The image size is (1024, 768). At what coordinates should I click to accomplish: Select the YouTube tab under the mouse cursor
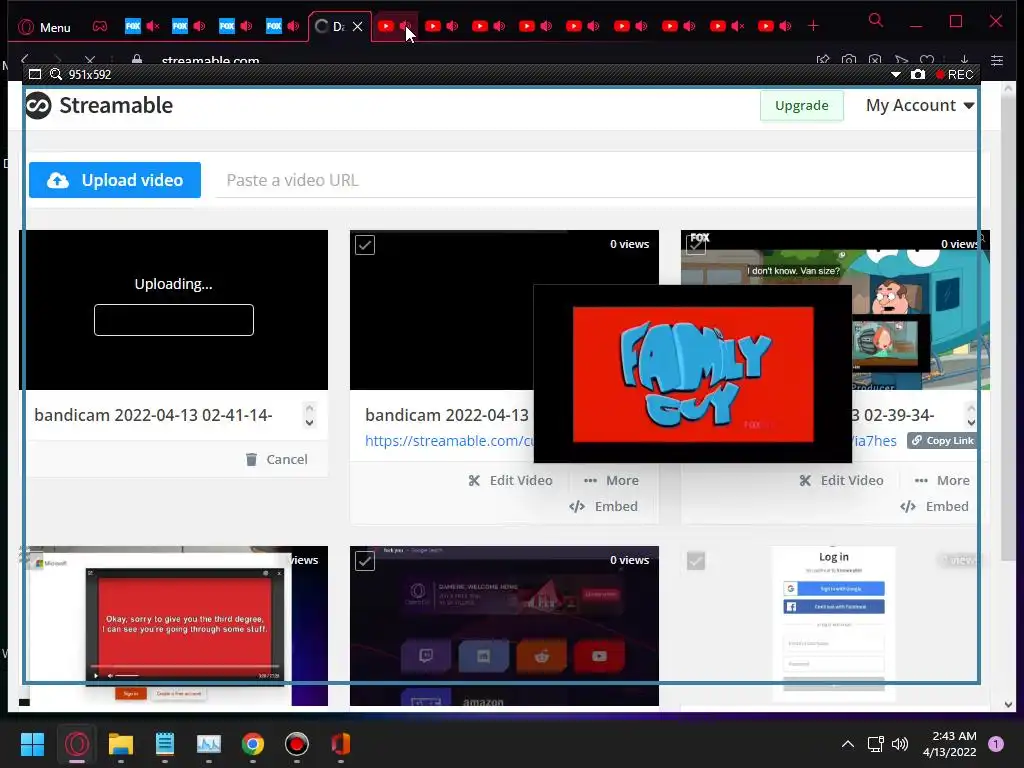[394, 26]
